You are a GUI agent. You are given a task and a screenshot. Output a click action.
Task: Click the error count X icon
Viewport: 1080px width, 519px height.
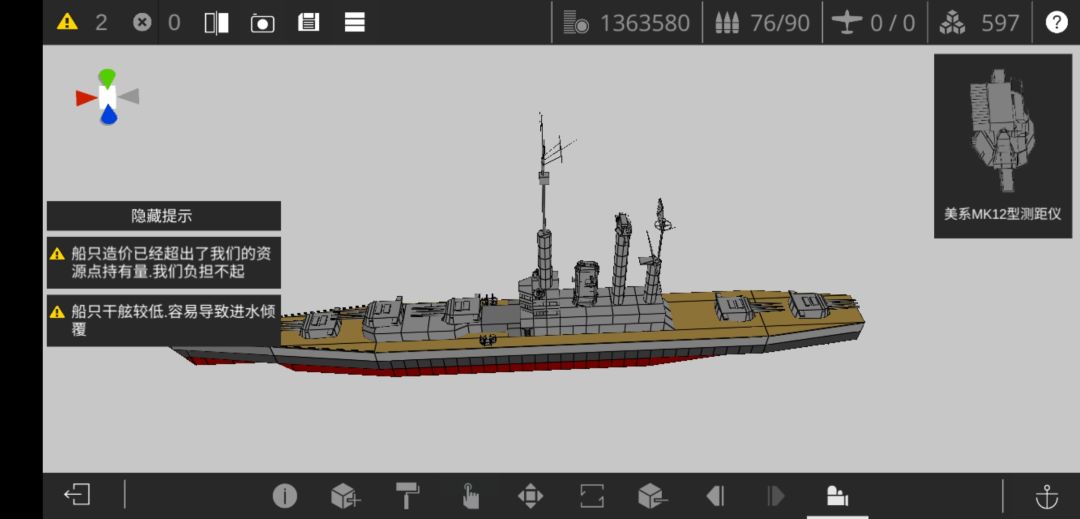click(x=142, y=23)
